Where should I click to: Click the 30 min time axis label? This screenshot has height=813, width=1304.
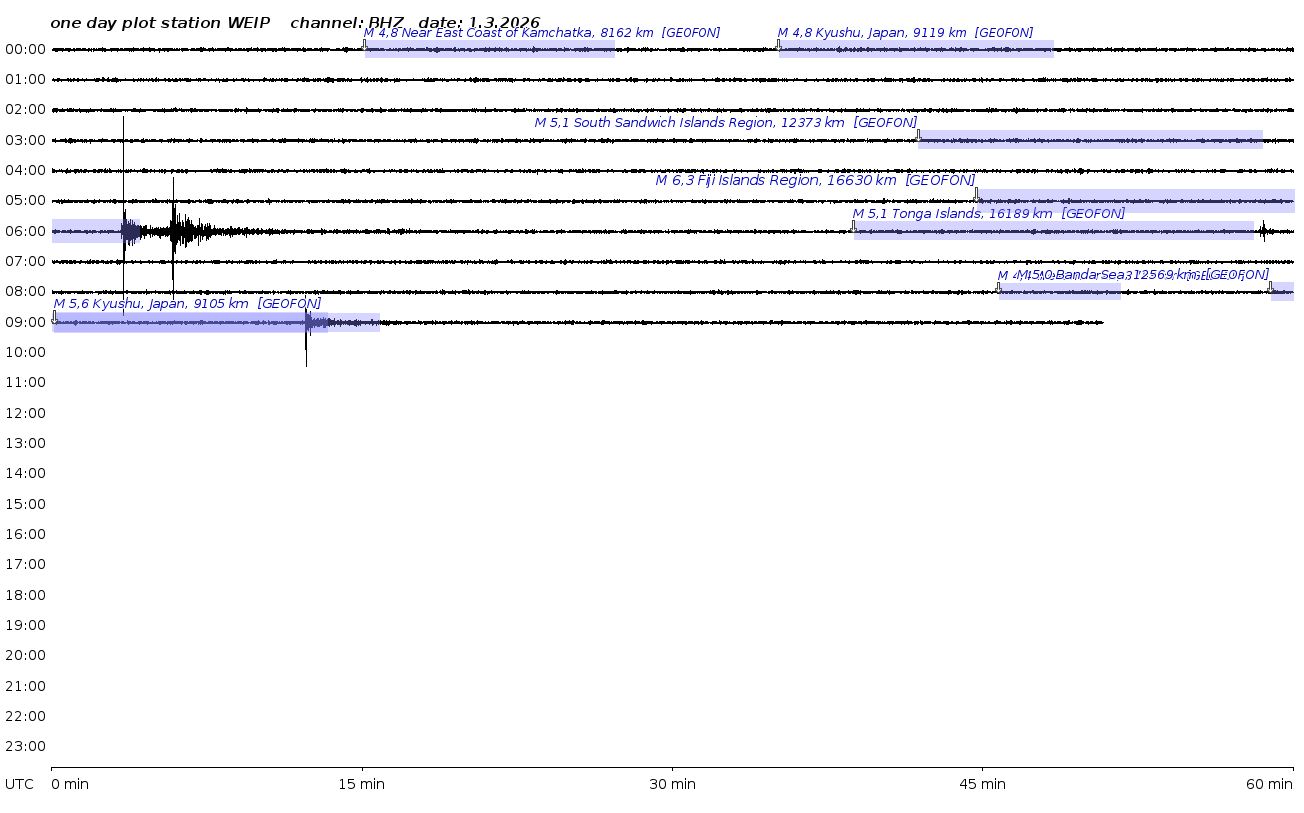pyautogui.click(x=672, y=784)
